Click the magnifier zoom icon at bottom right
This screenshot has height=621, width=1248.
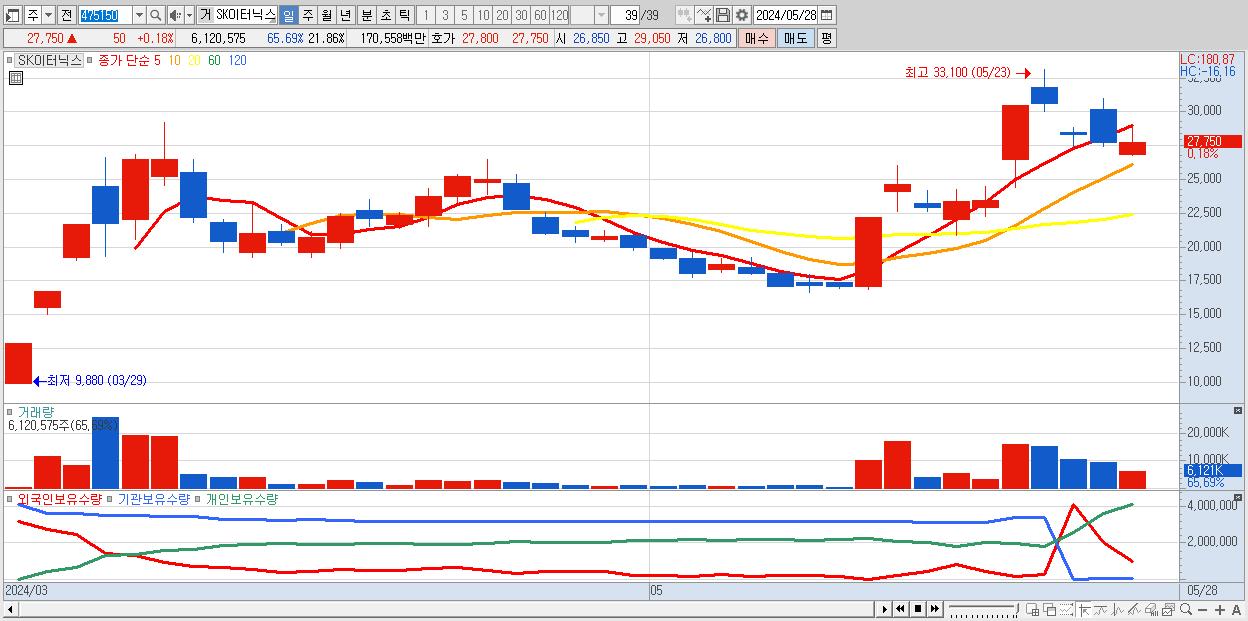tap(1185, 609)
